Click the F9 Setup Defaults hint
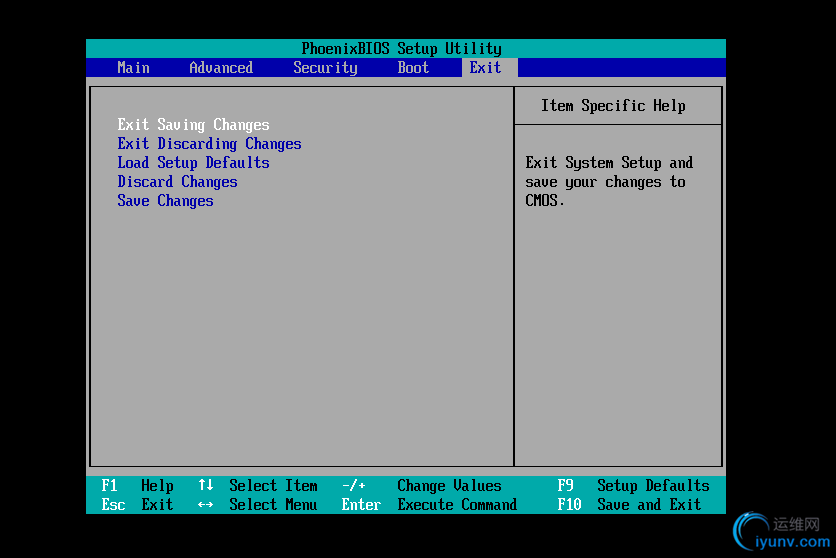The height and width of the screenshot is (558, 836). 633,486
